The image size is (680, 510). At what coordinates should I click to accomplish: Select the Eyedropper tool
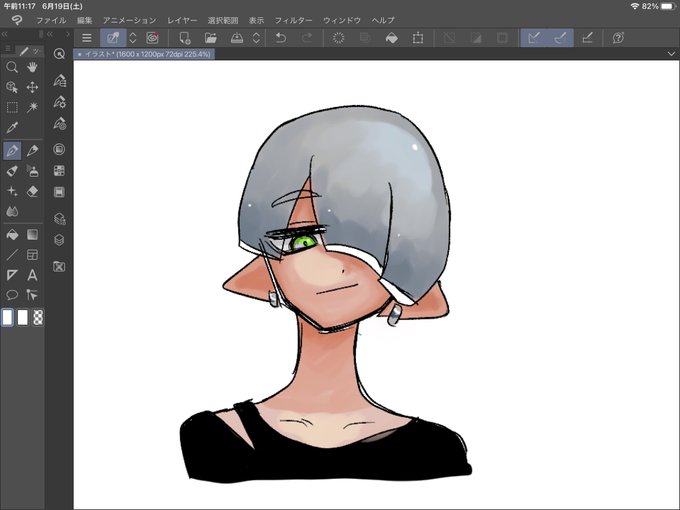[12, 128]
